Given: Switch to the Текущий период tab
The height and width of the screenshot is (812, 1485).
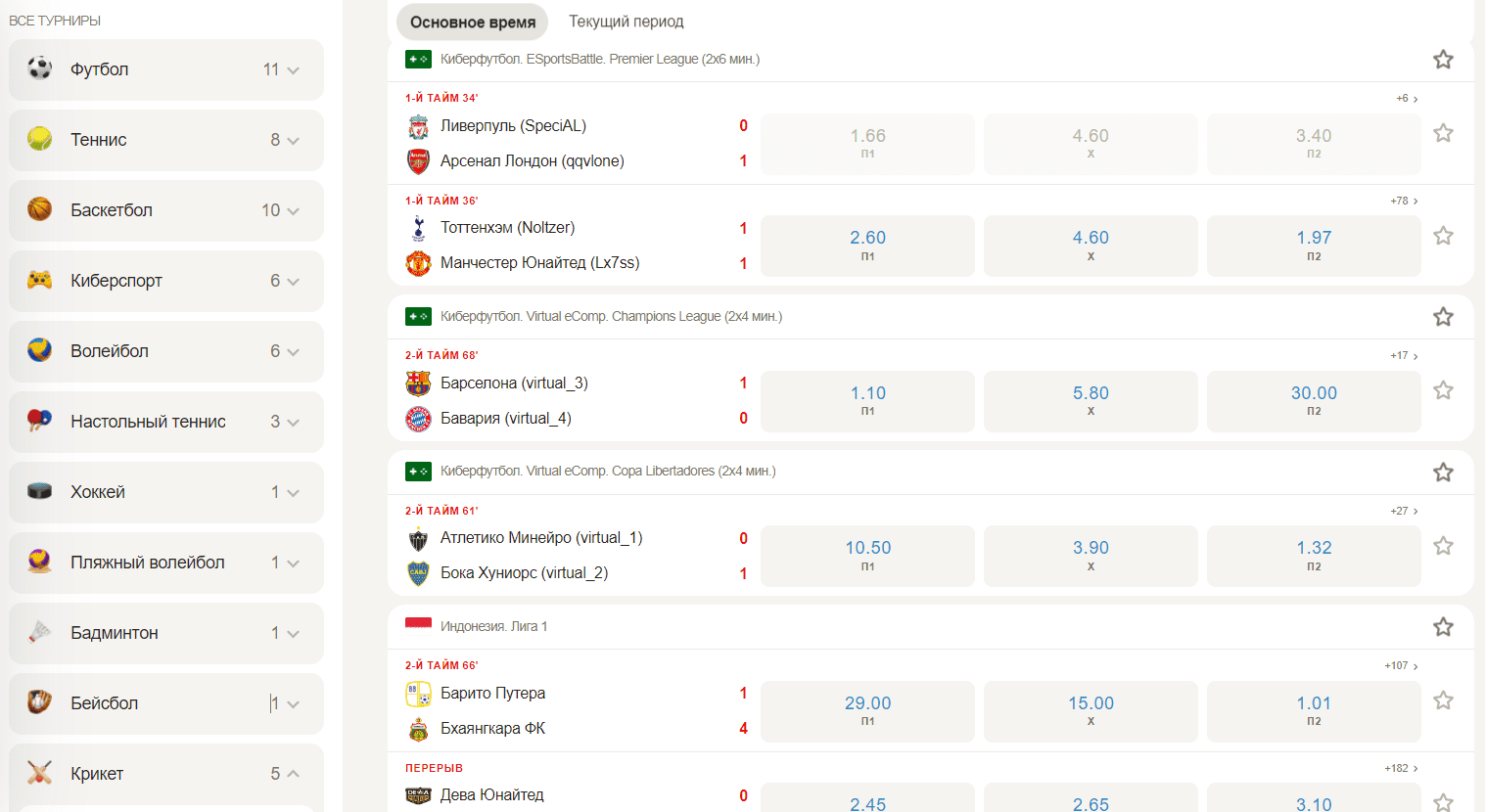Looking at the screenshot, I should click(626, 22).
